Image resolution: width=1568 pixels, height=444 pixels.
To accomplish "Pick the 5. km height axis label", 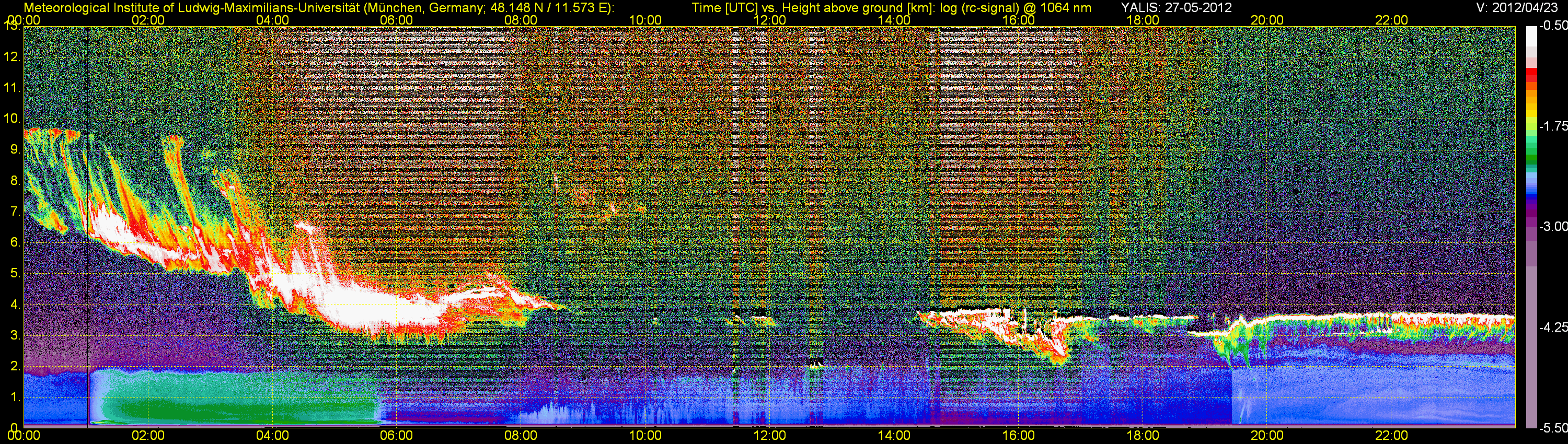I will [x=15, y=274].
